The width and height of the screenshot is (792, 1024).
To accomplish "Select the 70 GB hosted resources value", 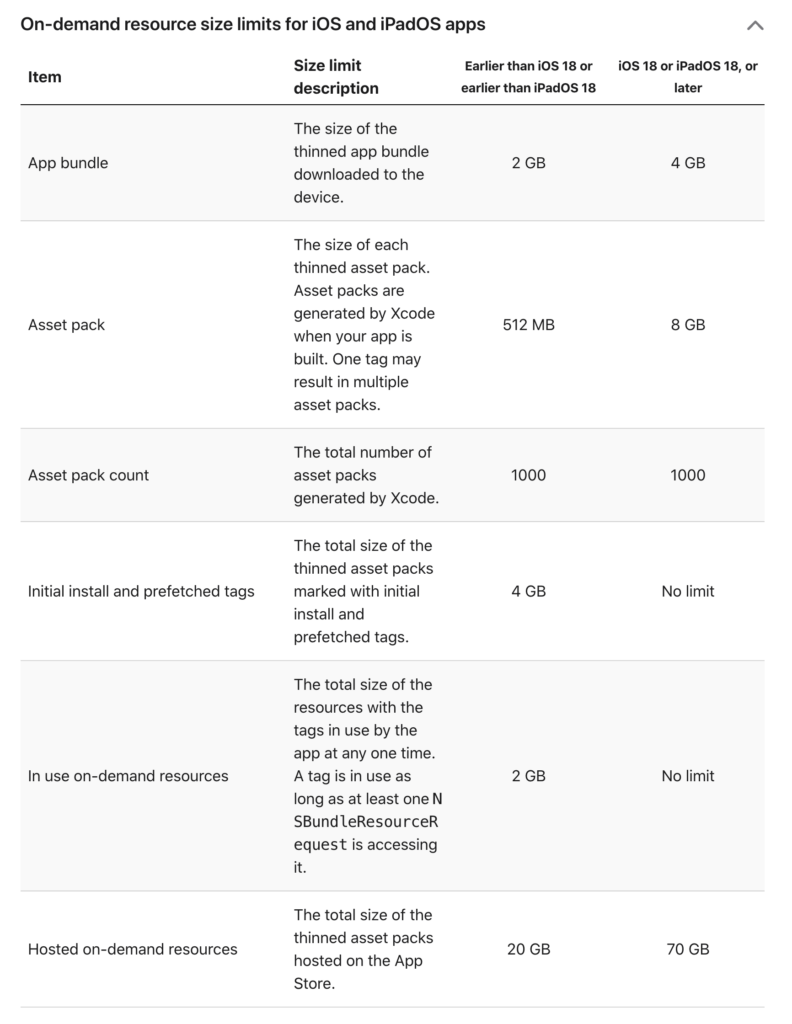I will (688, 949).
